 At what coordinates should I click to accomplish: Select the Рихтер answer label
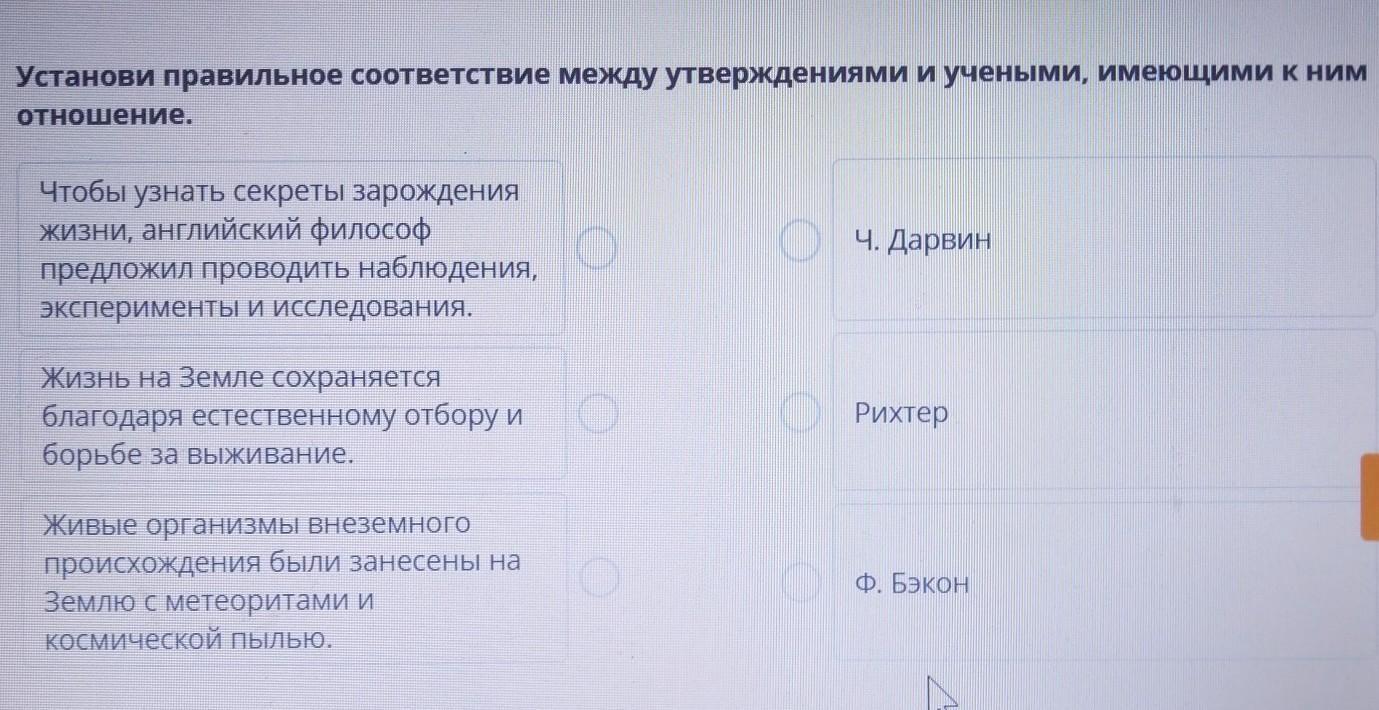pos(901,413)
